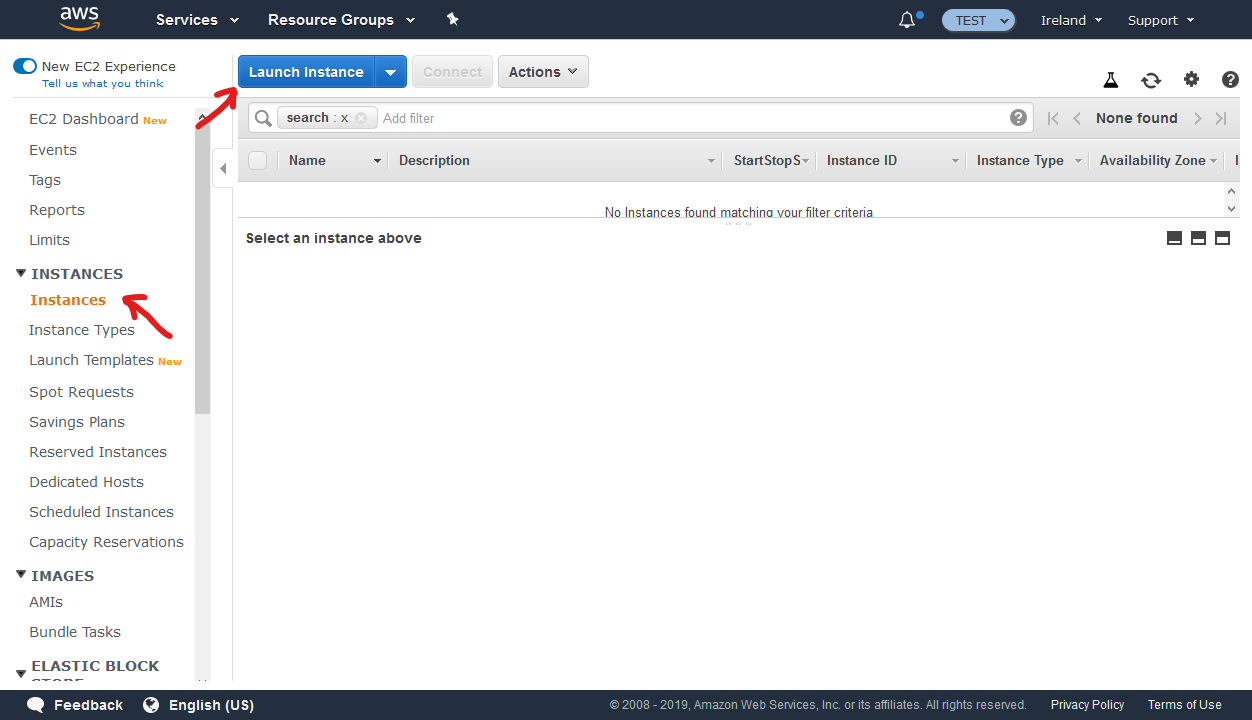Viewport: 1252px width, 720px height.
Task: Remove the 'search : x' filter tag
Action: point(361,118)
